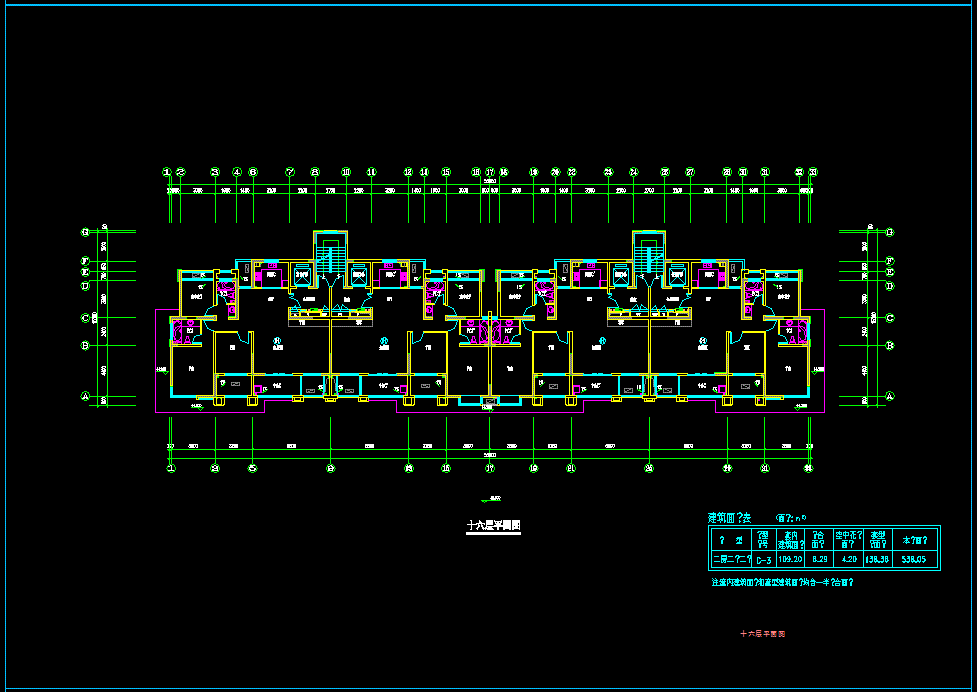The image size is (977, 692).
Task: Click the 538.05 value in the area table
Action: click(915, 560)
